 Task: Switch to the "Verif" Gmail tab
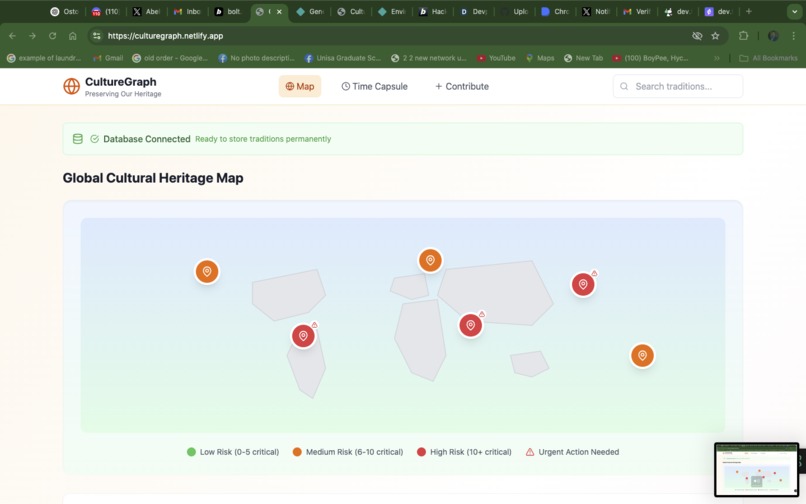click(x=636, y=11)
